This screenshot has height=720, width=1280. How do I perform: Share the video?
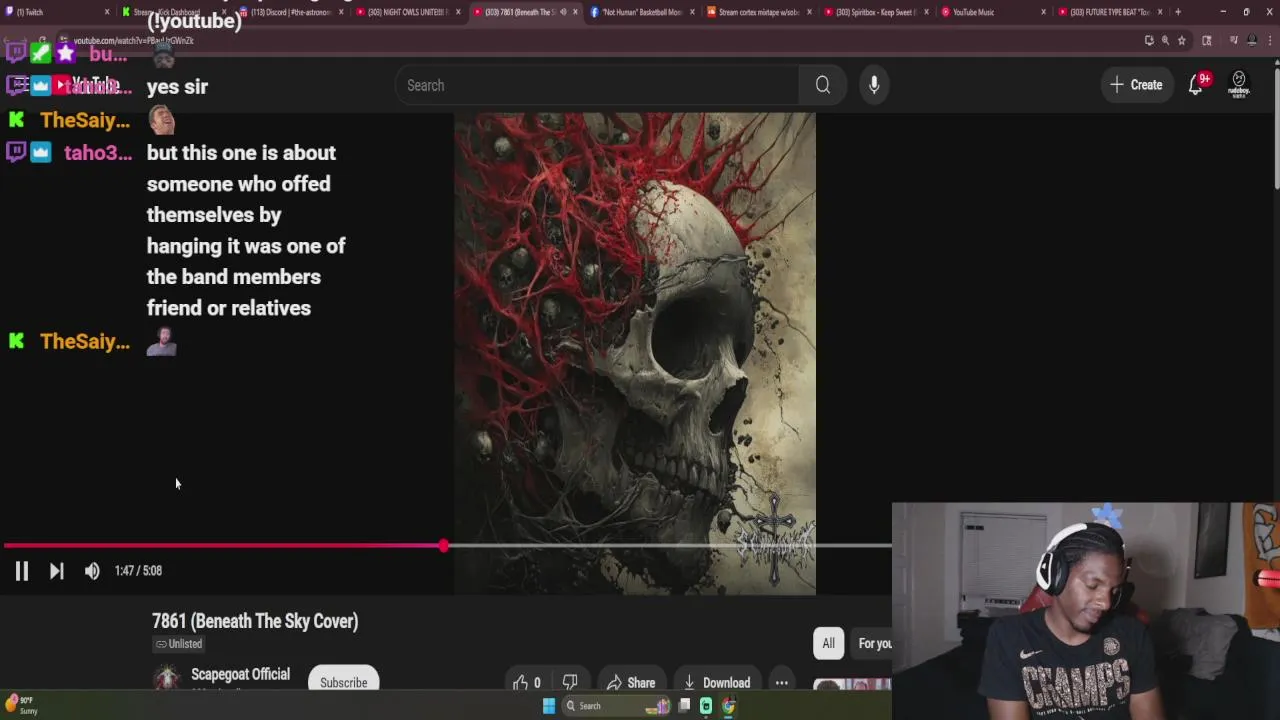click(x=631, y=683)
